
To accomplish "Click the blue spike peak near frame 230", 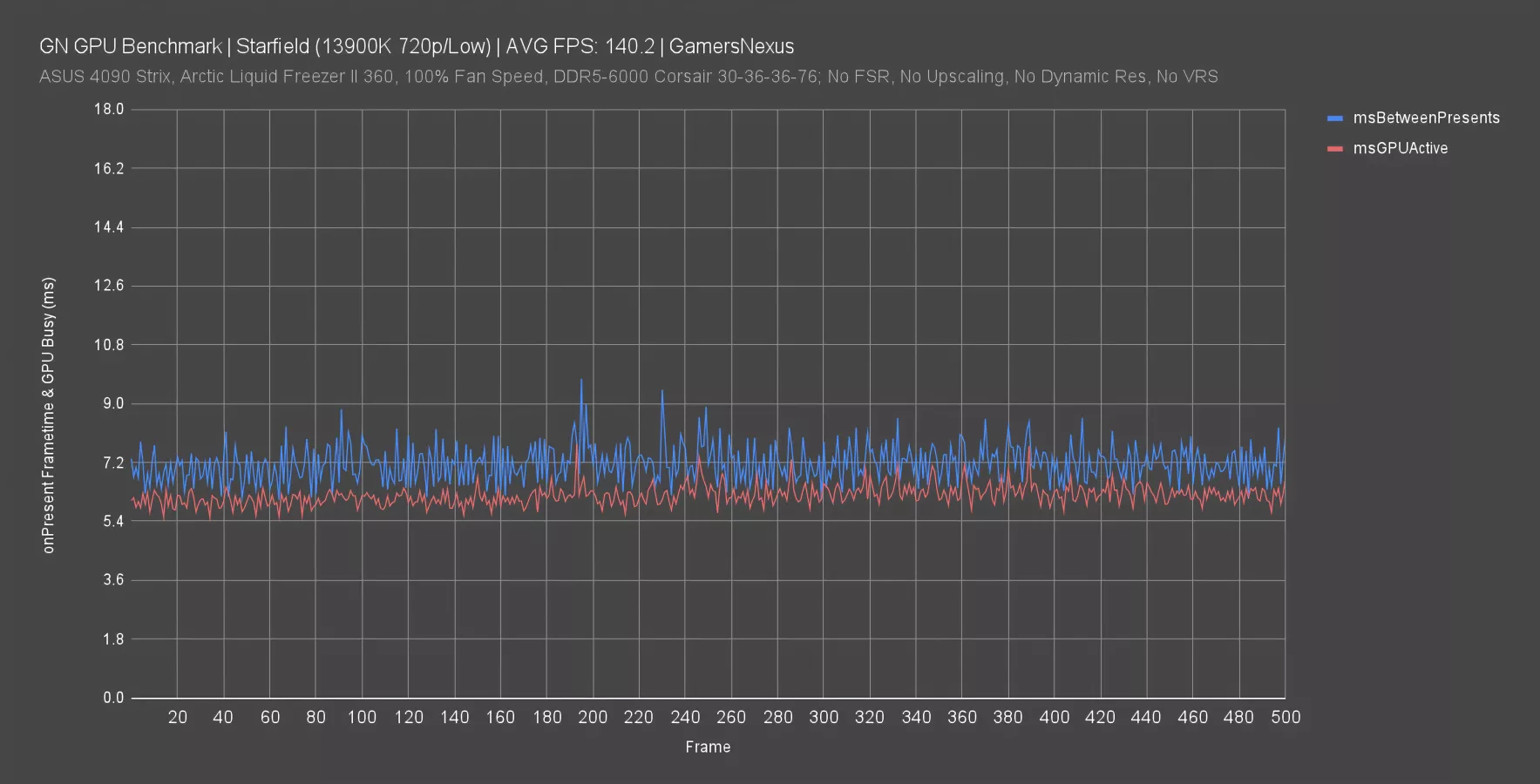I will pos(662,391).
